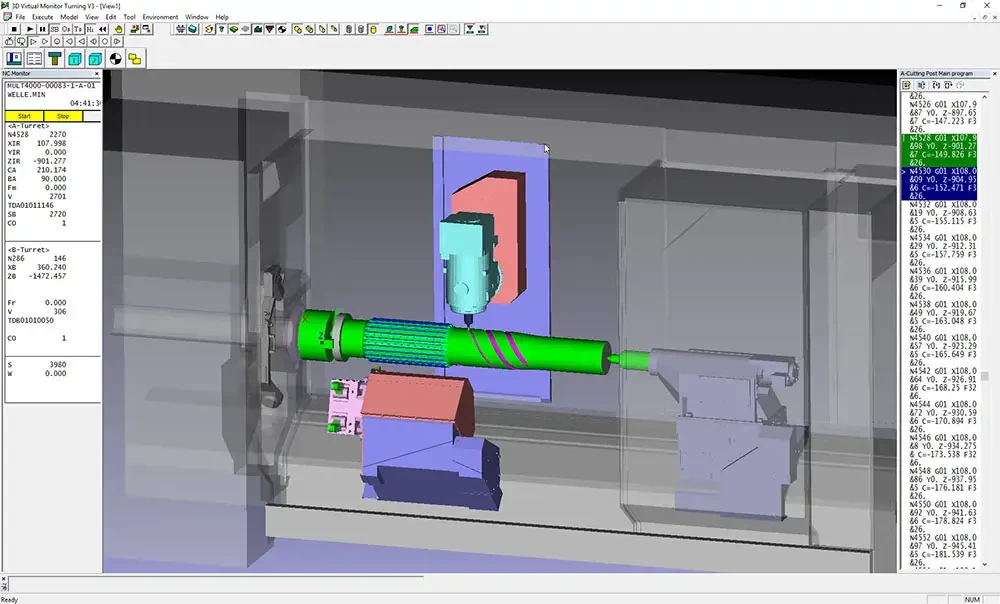Open the Execute menu
The height and width of the screenshot is (604, 1000).
(43, 17)
